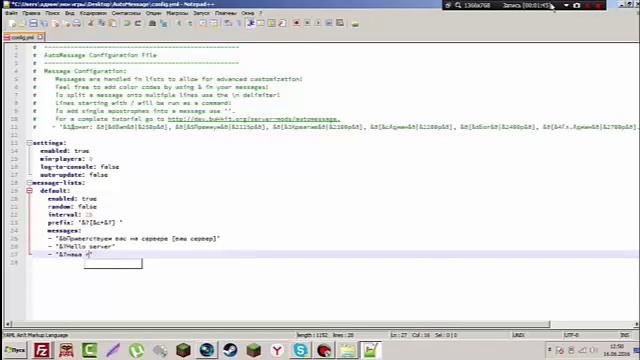Click the Play recorded macro icon

[318, 23]
